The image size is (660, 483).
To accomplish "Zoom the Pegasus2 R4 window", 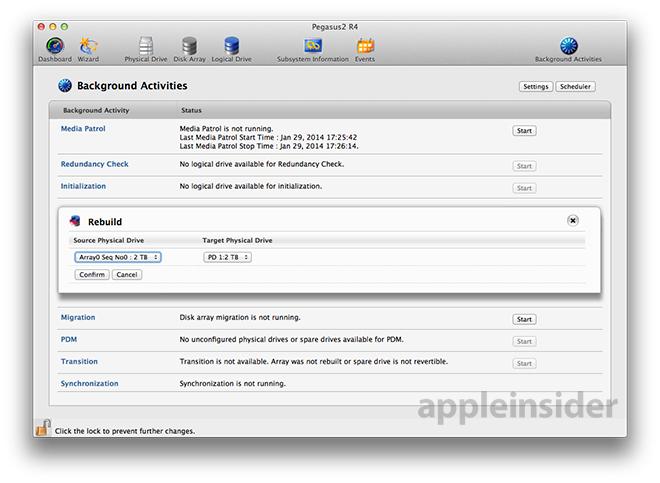I will (64, 27).
